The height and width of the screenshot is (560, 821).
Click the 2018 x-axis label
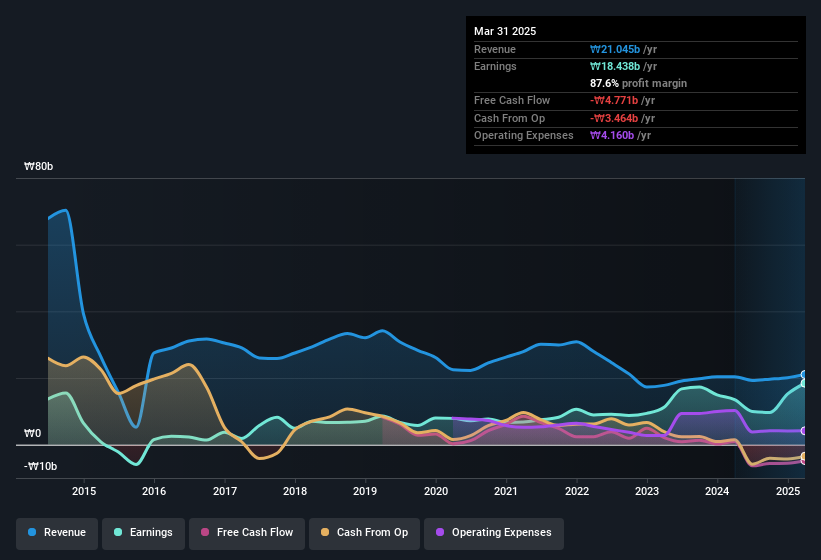coord(295,491)
